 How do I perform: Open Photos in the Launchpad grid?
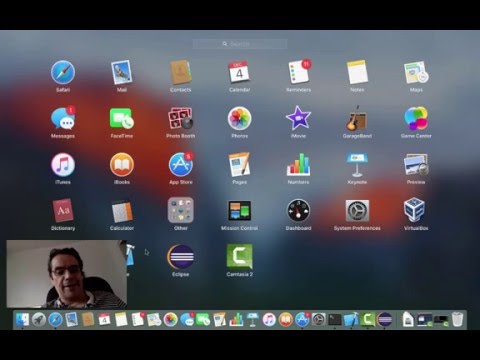(239, 118)
